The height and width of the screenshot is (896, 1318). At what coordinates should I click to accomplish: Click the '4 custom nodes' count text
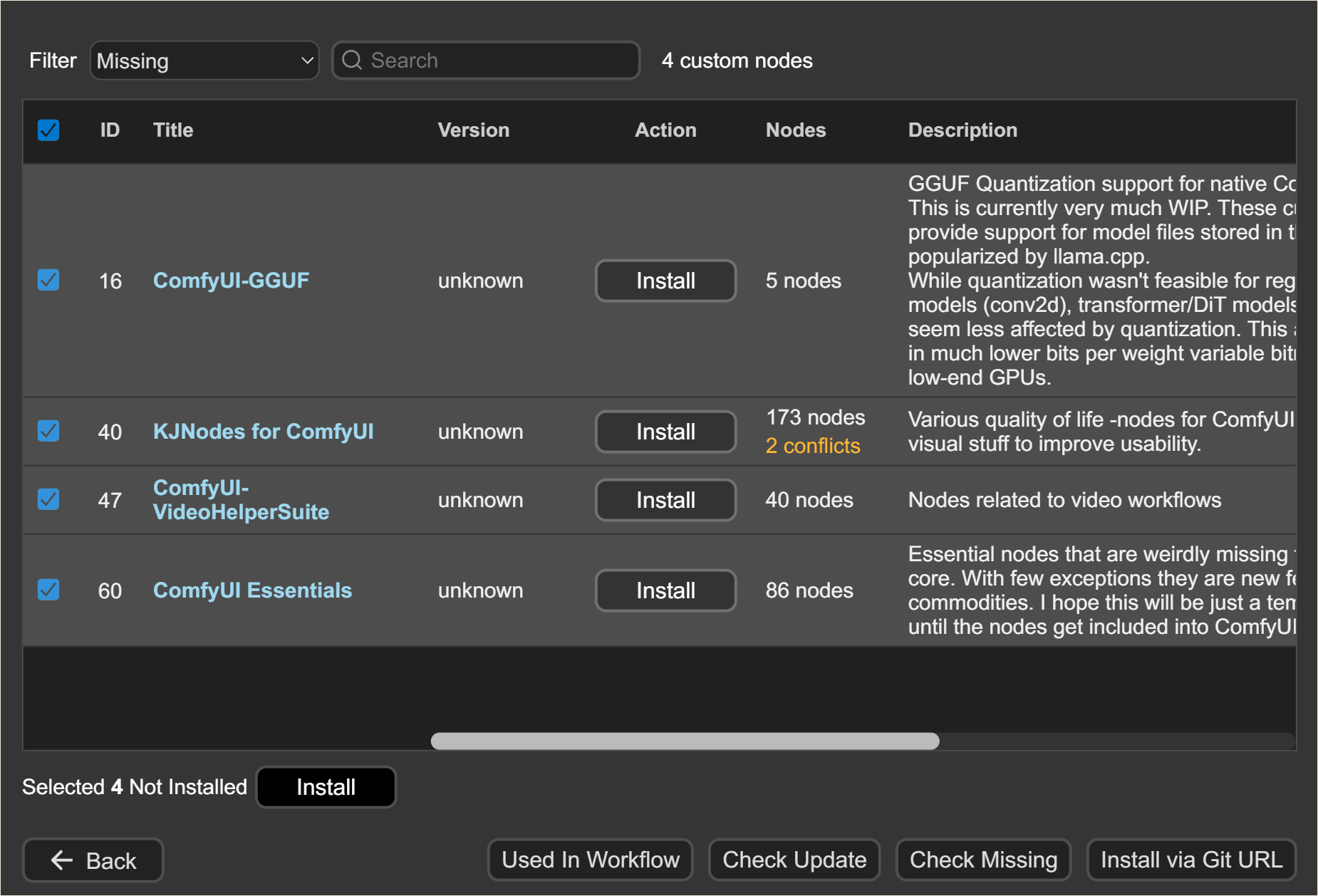(737, 61)
